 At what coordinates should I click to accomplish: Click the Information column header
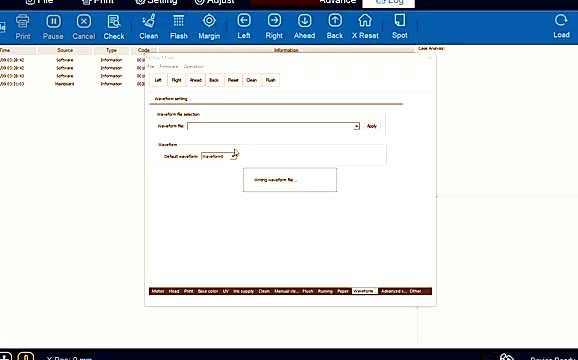(x=286, y=50)
